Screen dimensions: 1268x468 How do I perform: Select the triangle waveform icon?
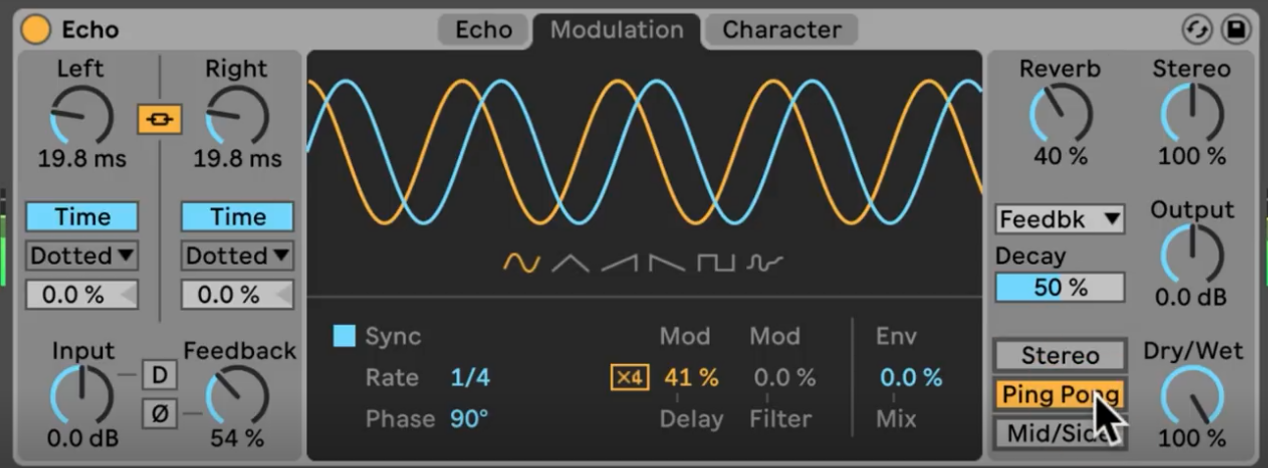pyautogui.click(x=571, y=263)
